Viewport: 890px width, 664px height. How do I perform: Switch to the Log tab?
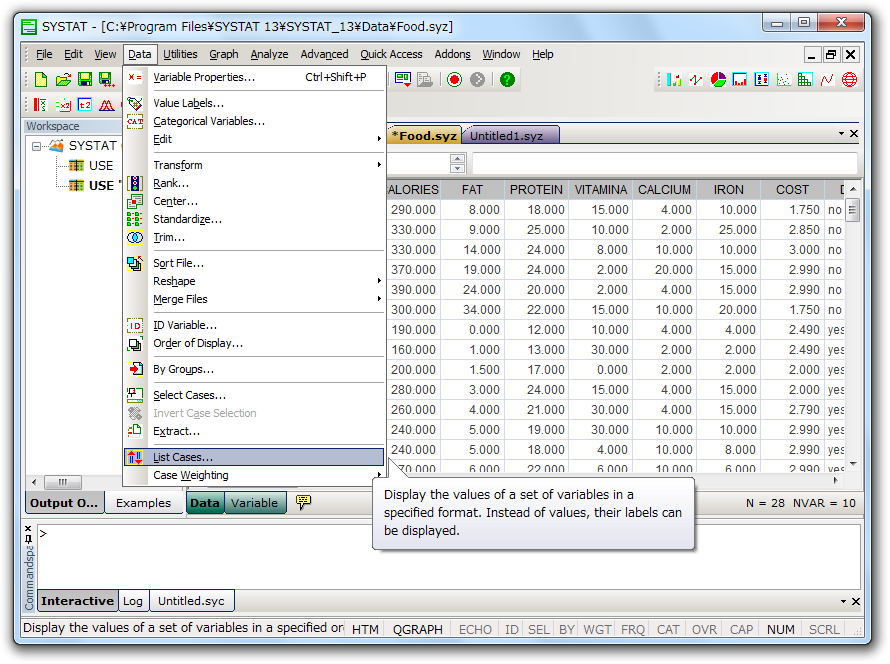(133, 601)
